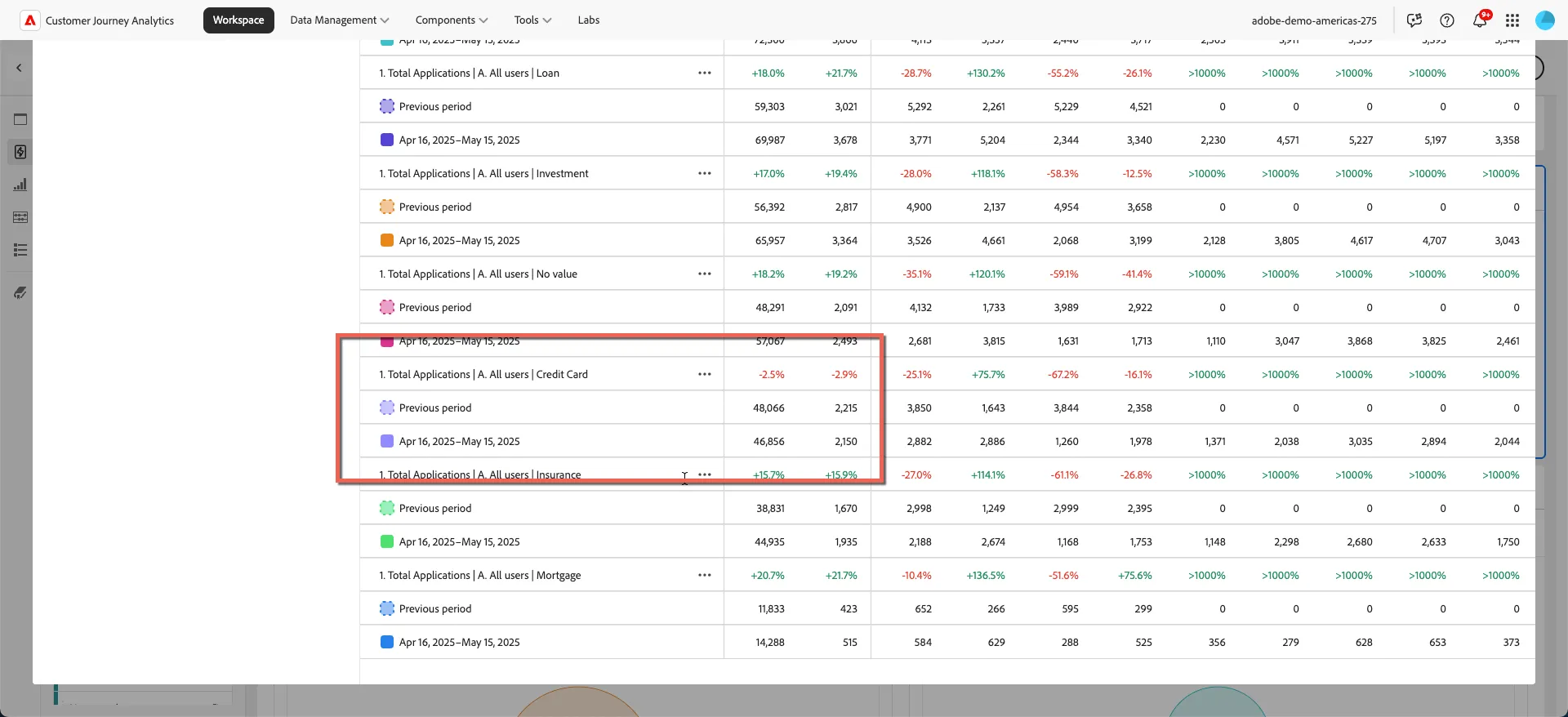Click the Customer Journey Analytics title

(109, 20)
